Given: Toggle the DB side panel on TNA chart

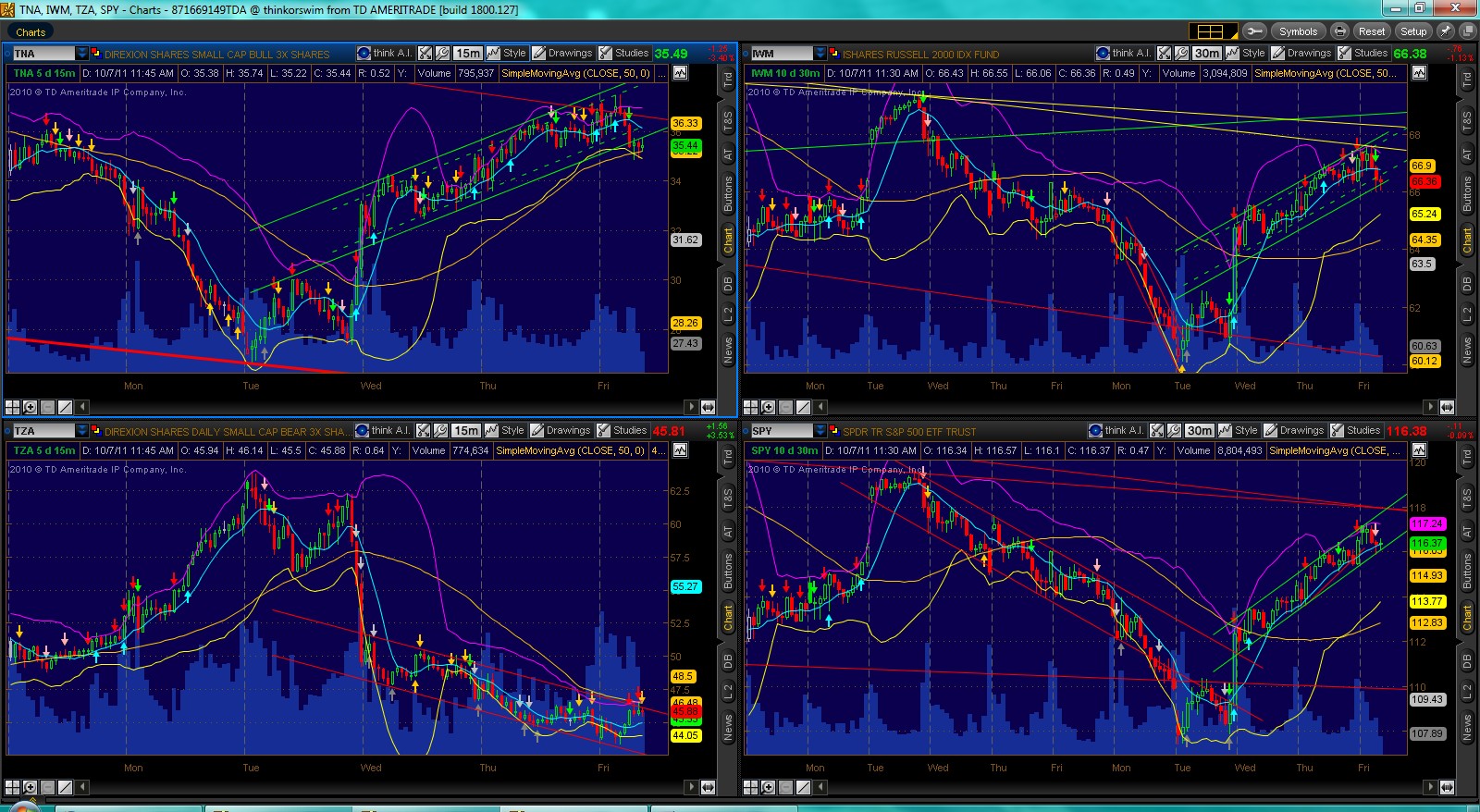Looking at the screenshot, I should click(x=728, y=284).
